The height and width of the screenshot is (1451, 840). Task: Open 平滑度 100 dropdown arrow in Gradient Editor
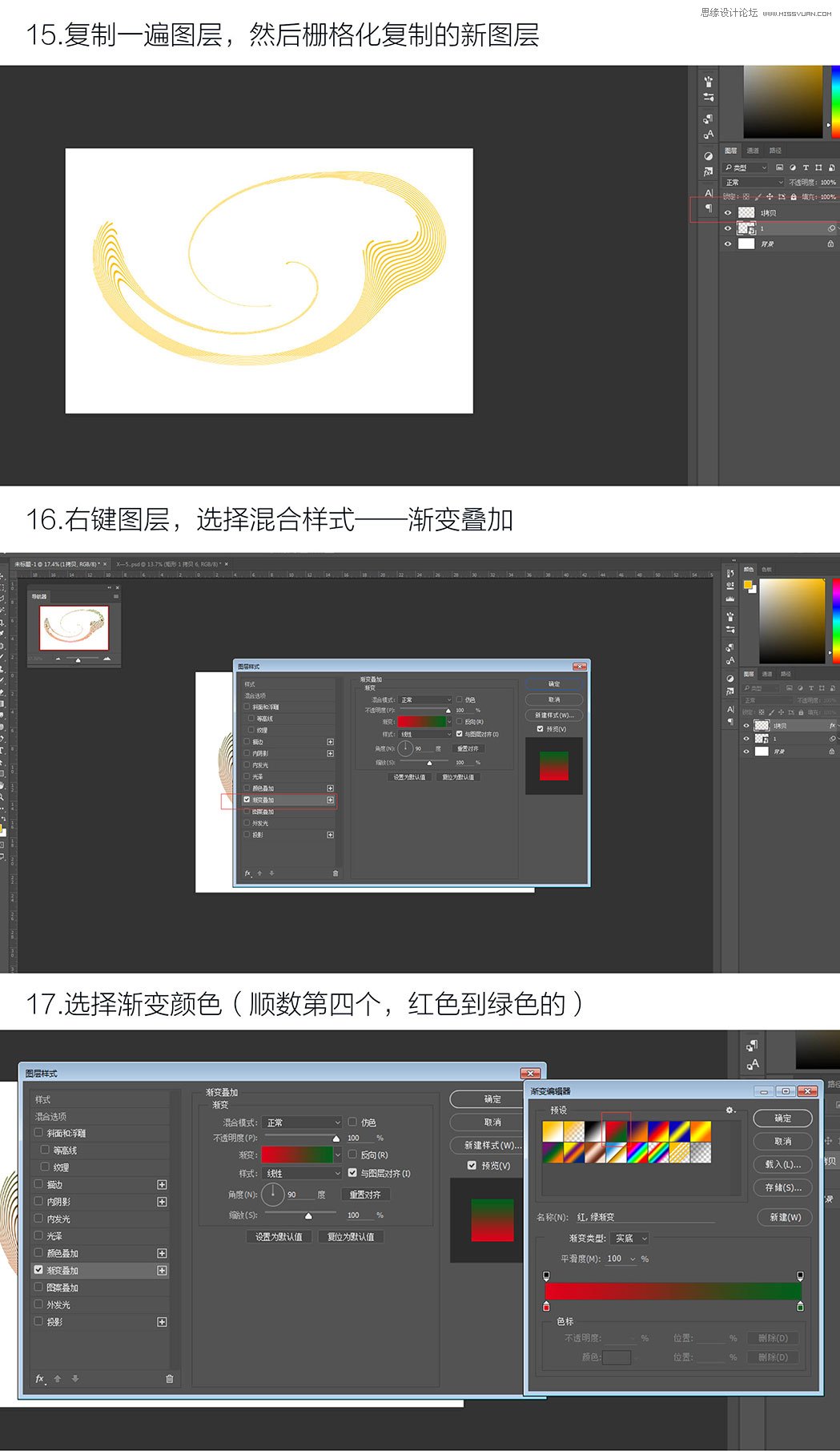coord(633,1259)
